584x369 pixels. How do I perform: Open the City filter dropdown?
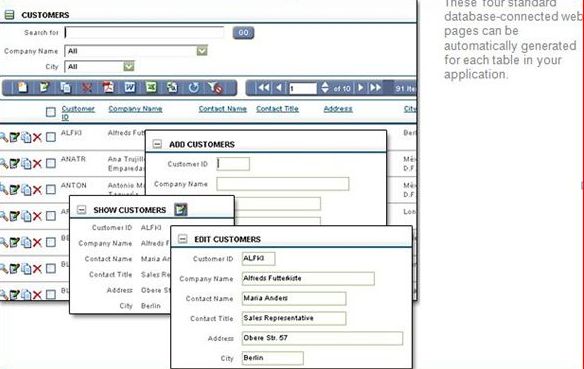click(128, 67)
